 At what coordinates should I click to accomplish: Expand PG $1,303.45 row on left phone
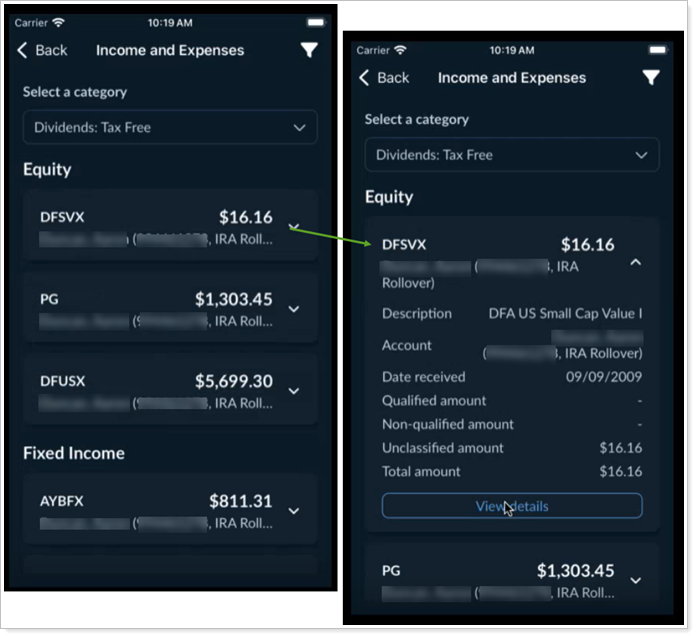tap(293, 309)
